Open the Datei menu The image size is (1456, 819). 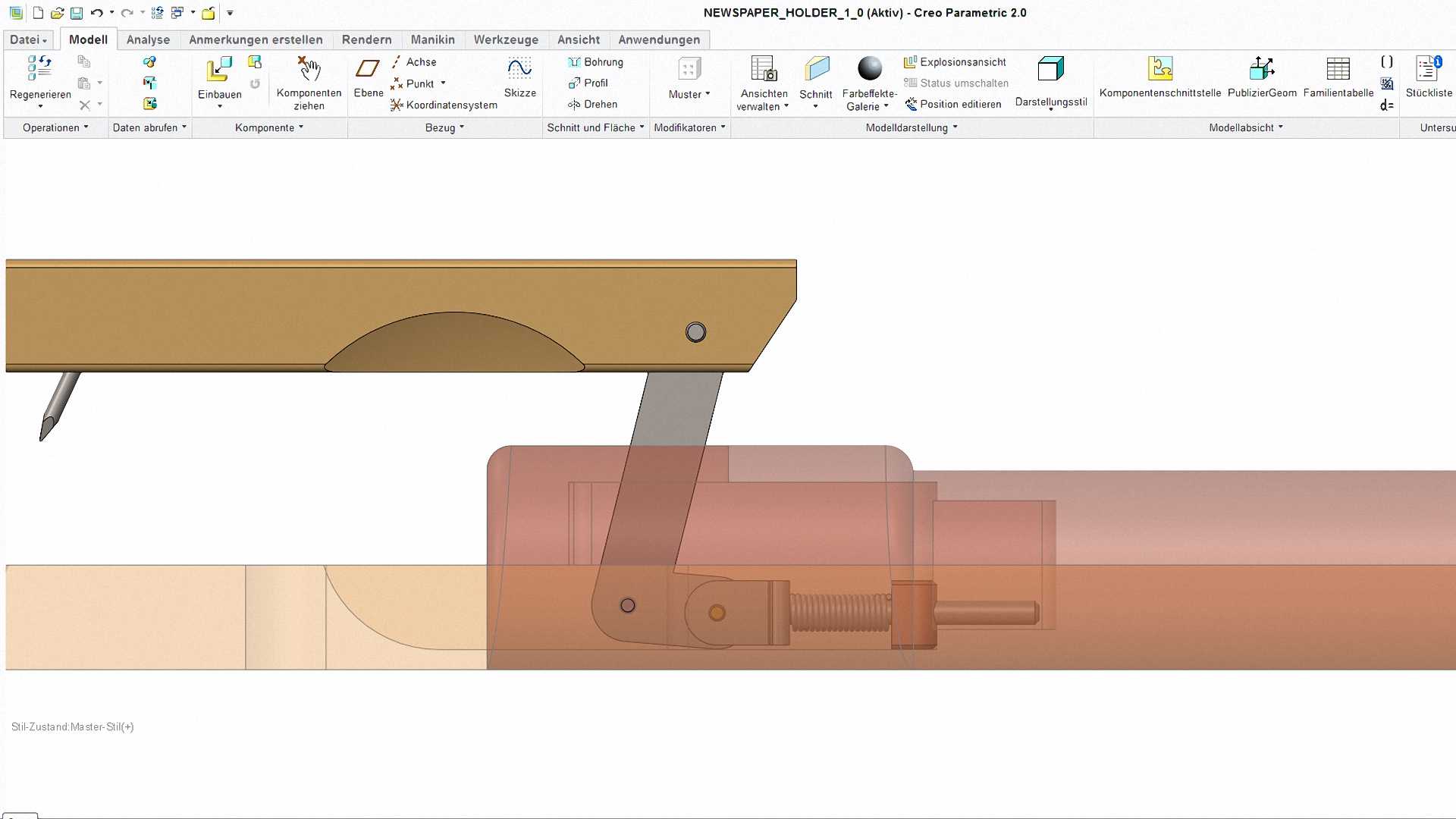click(x=28, y=39)
